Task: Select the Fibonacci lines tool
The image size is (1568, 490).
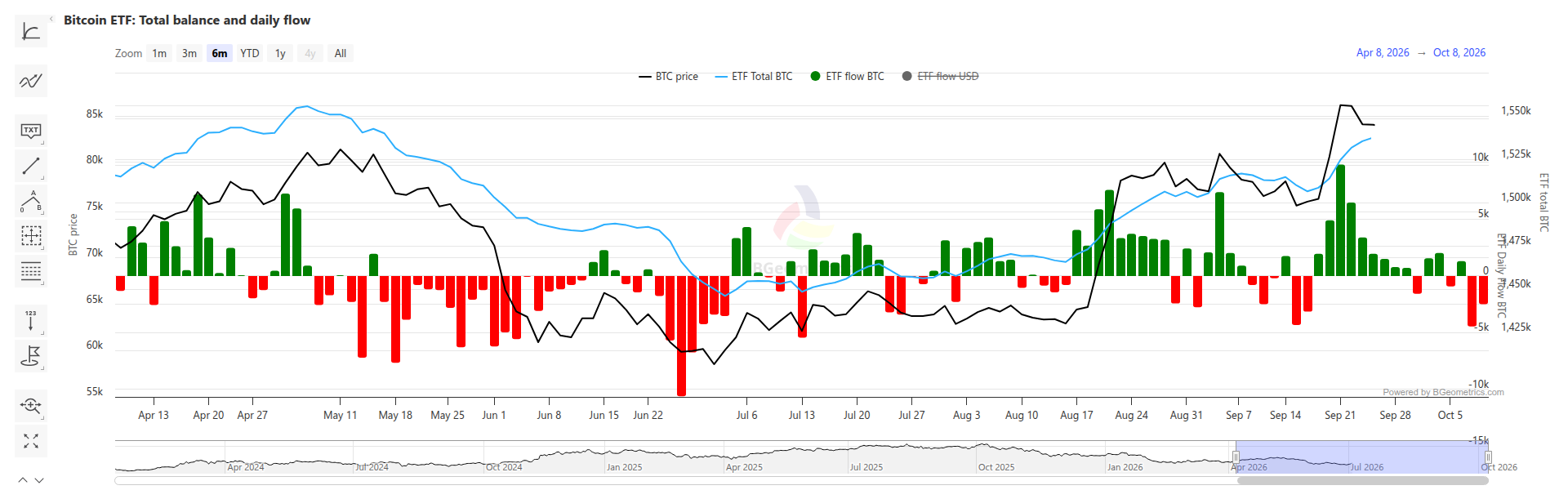Action: click(x=31, y=271)
